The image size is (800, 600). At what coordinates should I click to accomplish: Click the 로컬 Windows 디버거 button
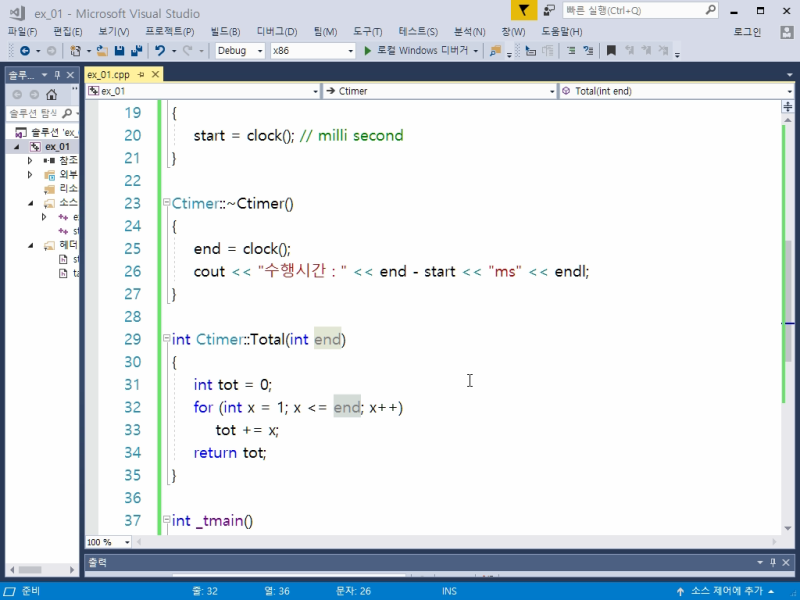[x=422, y=51]
